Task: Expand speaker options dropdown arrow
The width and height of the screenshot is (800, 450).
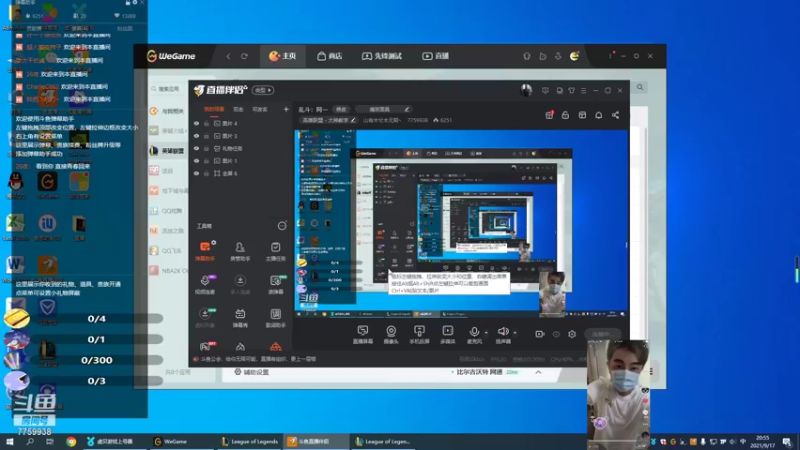Action: point(515,333)
